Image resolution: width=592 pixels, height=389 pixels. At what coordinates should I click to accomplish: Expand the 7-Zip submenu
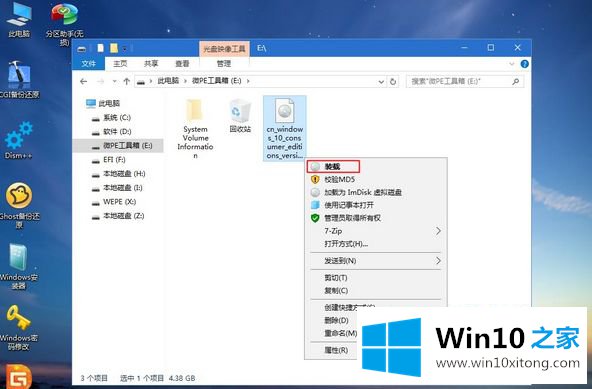pos(438,231)
